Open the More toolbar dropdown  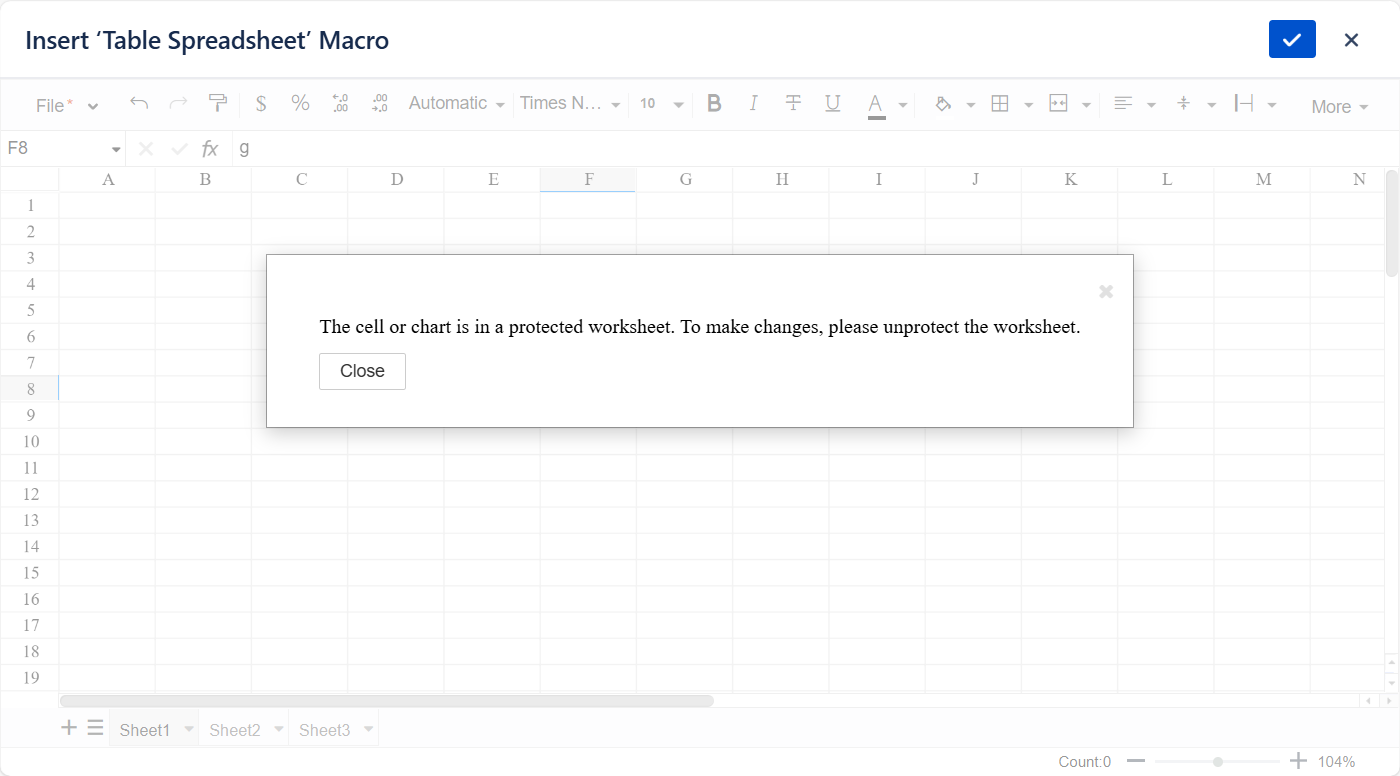1339,107
